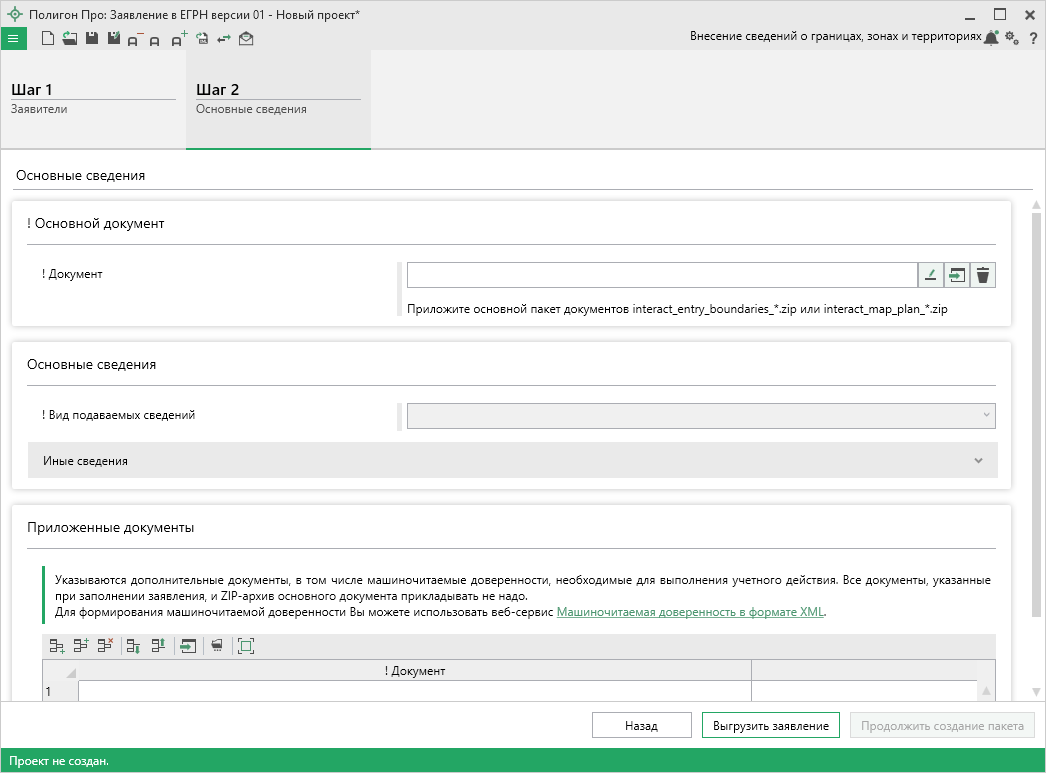Image resolution: width=1046 pixels, height=773 pixels.
Task: Open settings with the gears icon
Action: pyautogui.click(x=1012, y=38)
